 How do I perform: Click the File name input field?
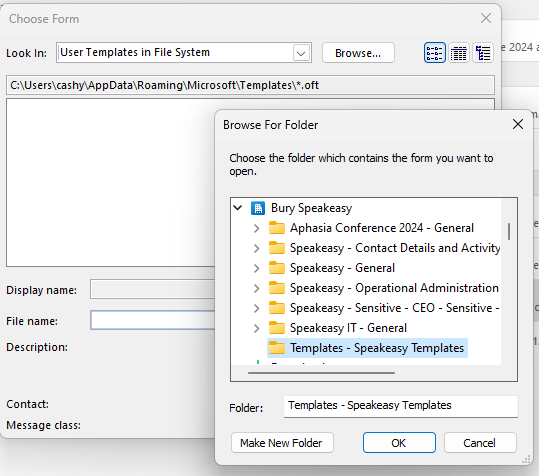(x=153, y=320)
